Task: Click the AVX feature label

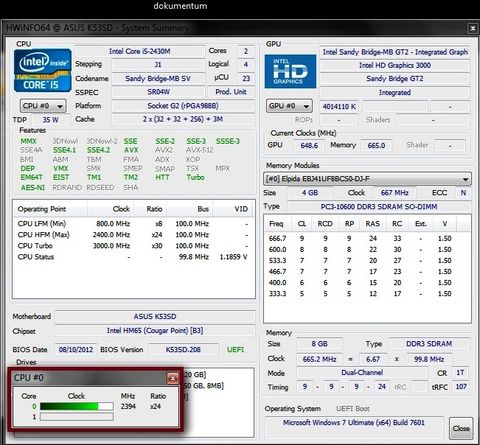Action: pyautogui.click(x=131, y=150)
